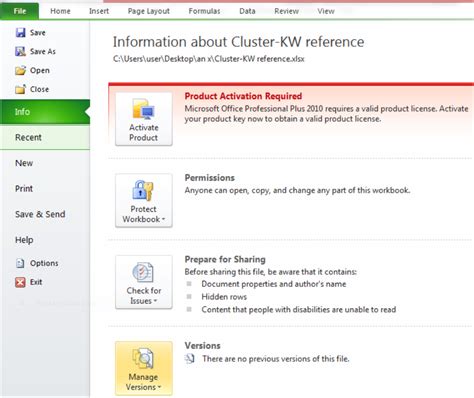474x398 pixels.
Task: Click the 'Versions' heading
Action: click(203, 346)
